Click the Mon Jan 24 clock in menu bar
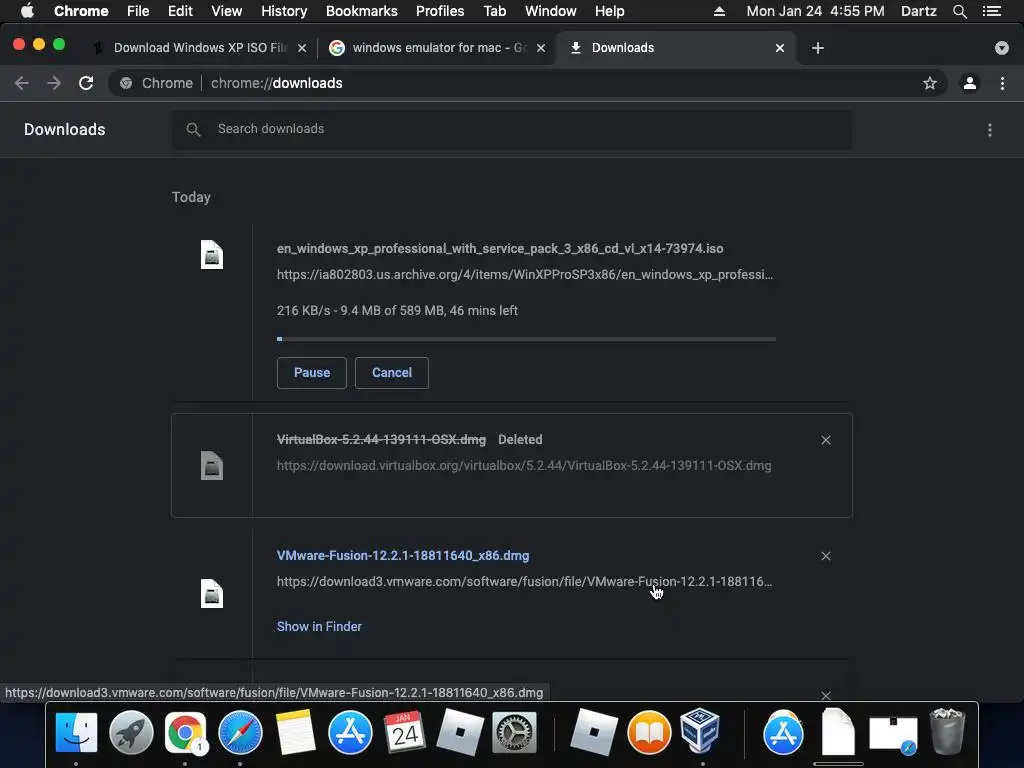This screenshot has width=1024, height=768. (815, 11)
